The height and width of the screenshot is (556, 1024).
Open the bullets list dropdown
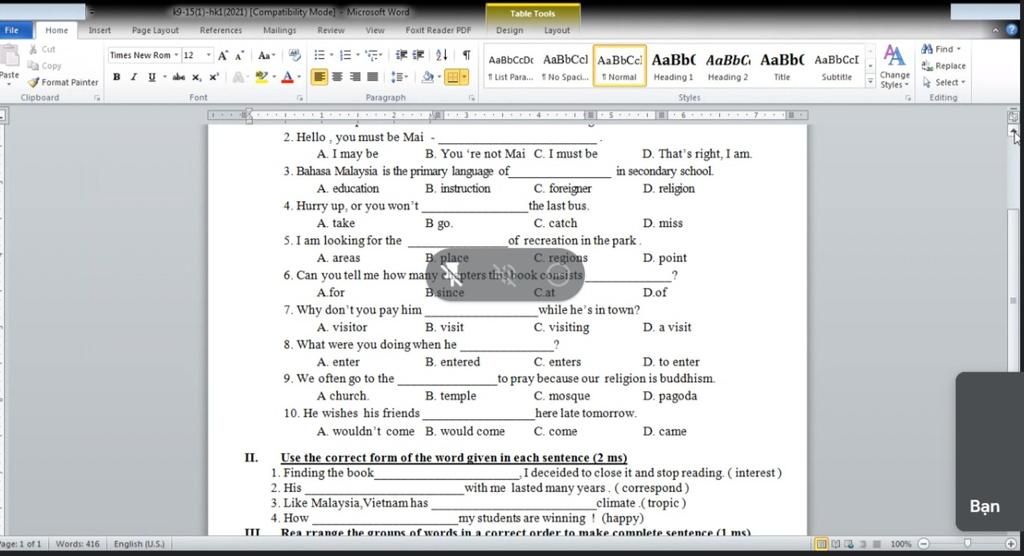tap(331, 56)
